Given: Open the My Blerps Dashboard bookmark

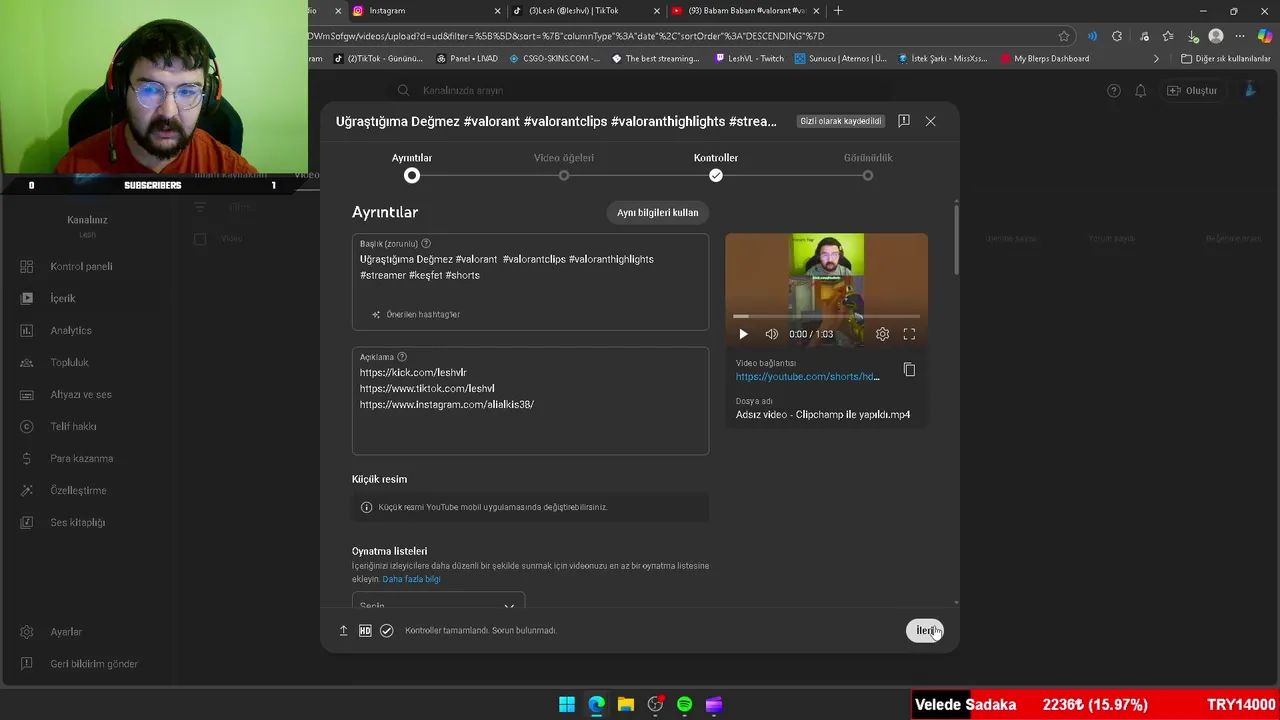Looking at the screenshot, I should click(x=1045, y=59).
